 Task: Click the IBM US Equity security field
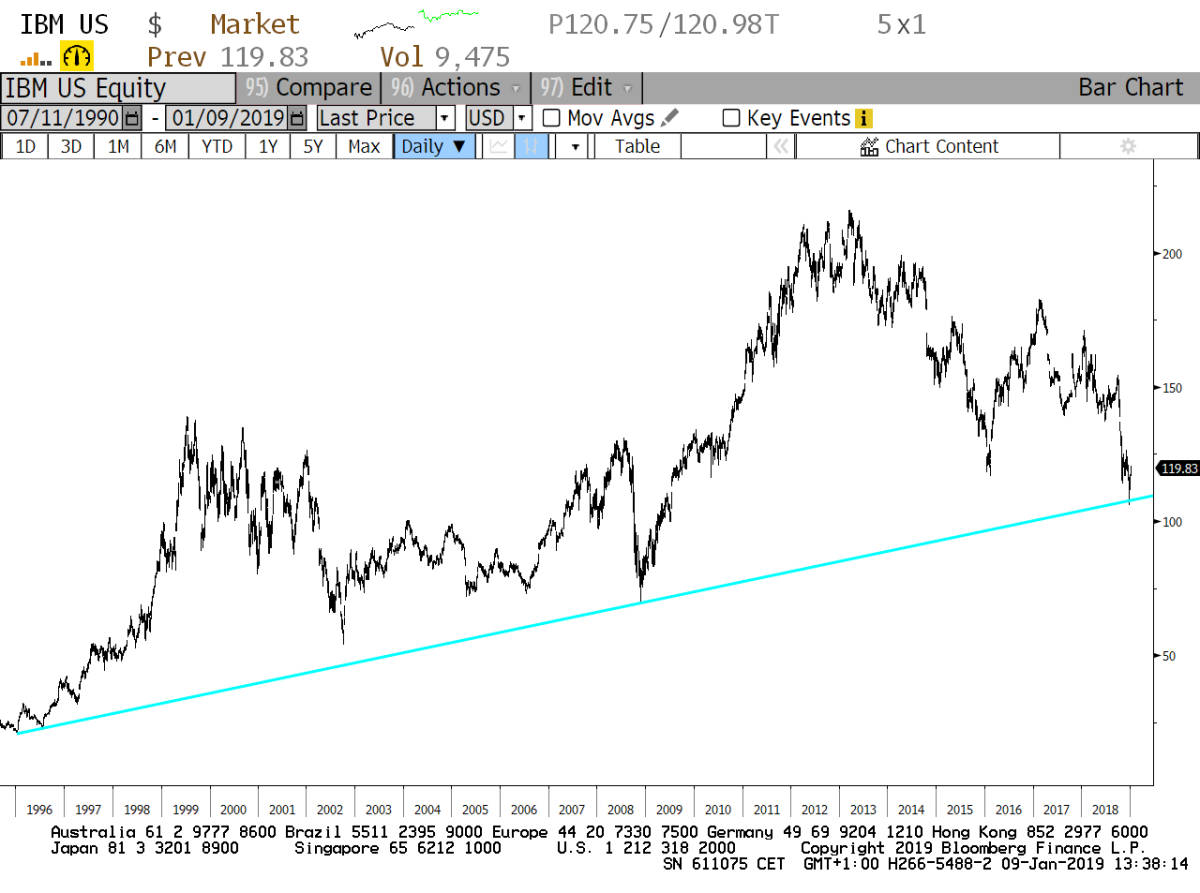pyautogui.click(x=118, y=87)
